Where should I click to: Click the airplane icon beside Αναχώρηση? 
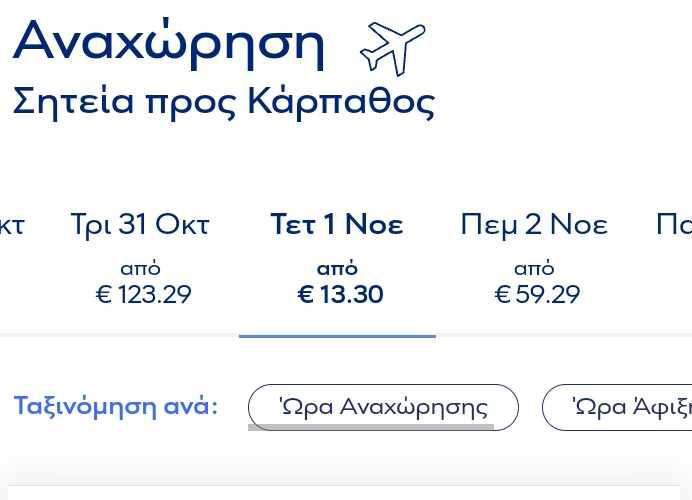[392, 47]
